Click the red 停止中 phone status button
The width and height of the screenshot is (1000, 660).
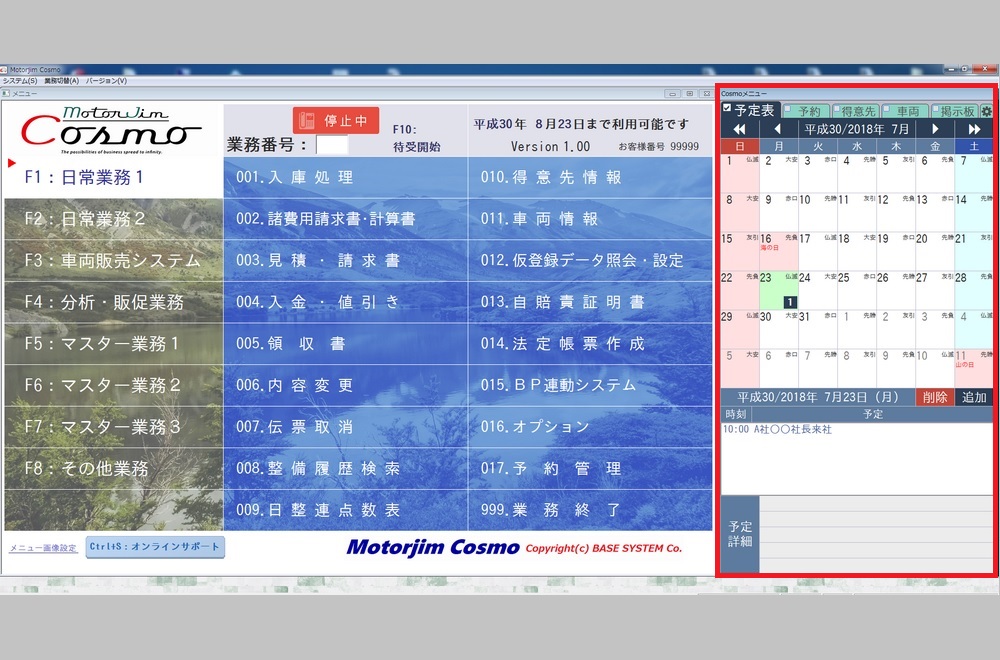click(x=336, y=121)
